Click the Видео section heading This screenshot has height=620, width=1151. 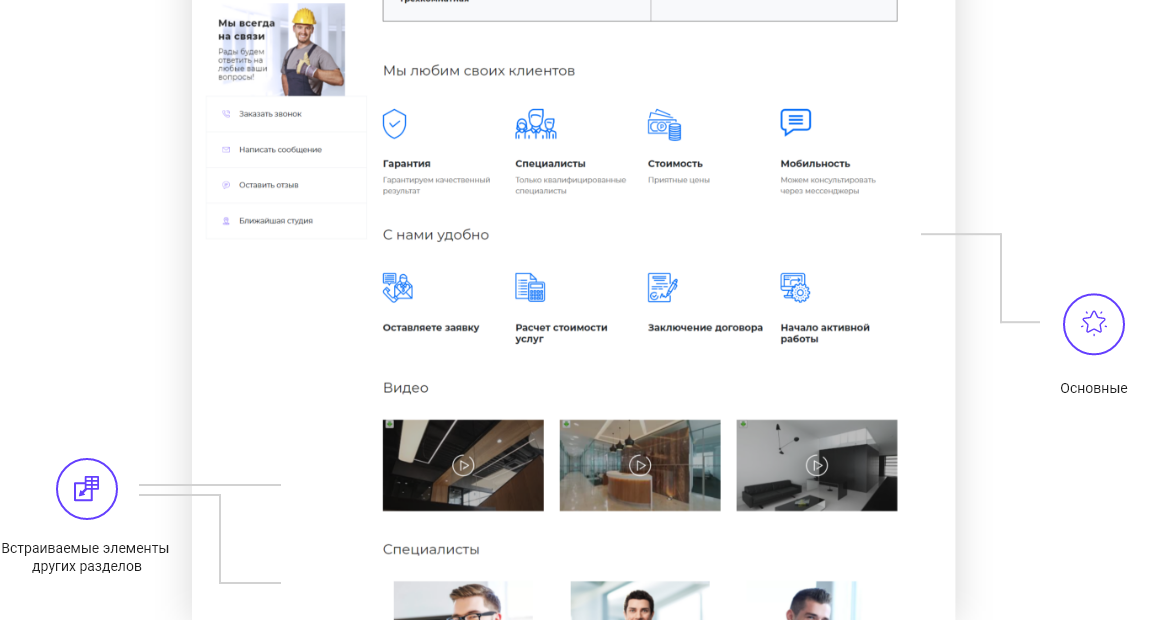(x=406, y=388)
